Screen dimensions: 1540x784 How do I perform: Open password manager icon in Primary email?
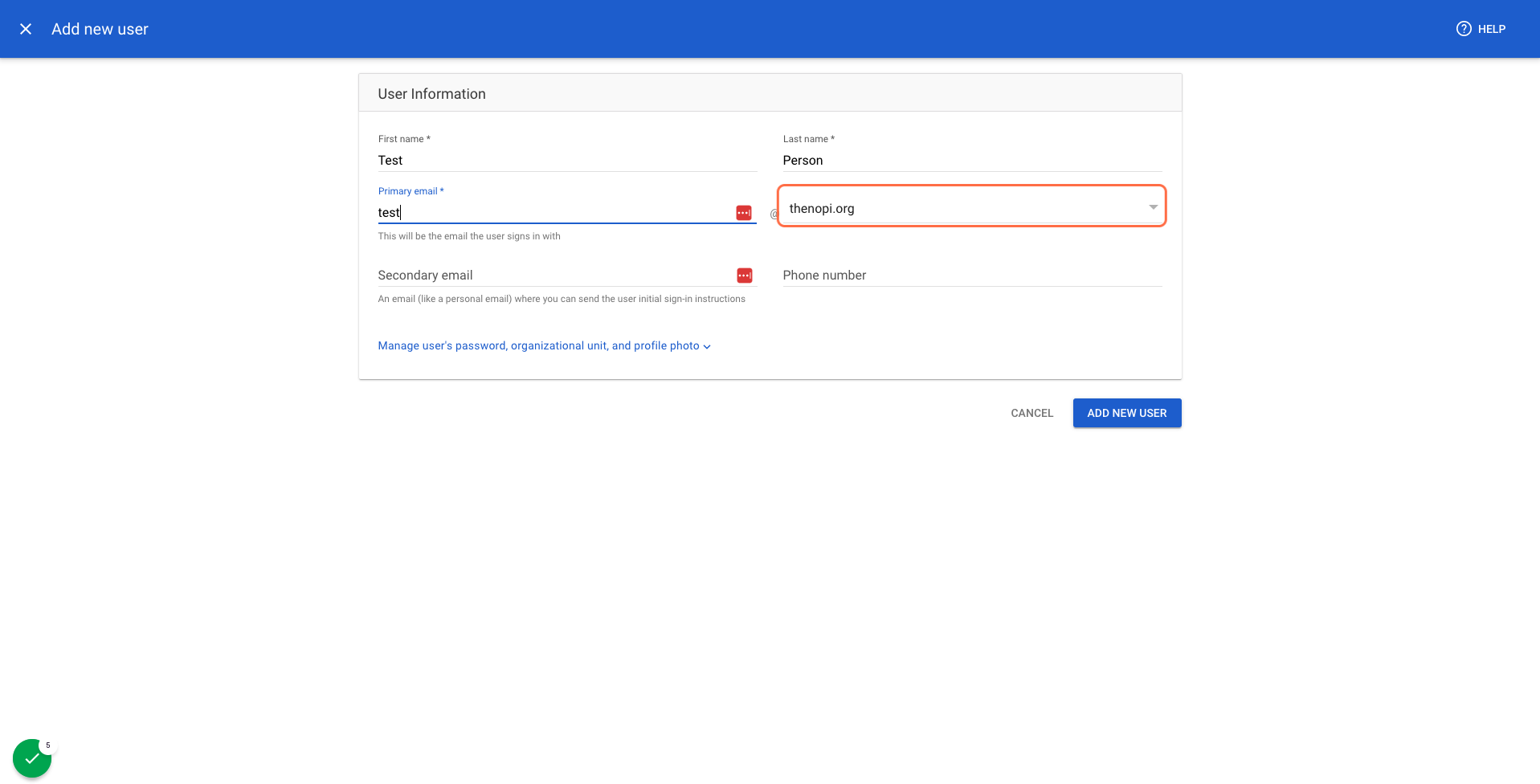(x=744, y=213)
